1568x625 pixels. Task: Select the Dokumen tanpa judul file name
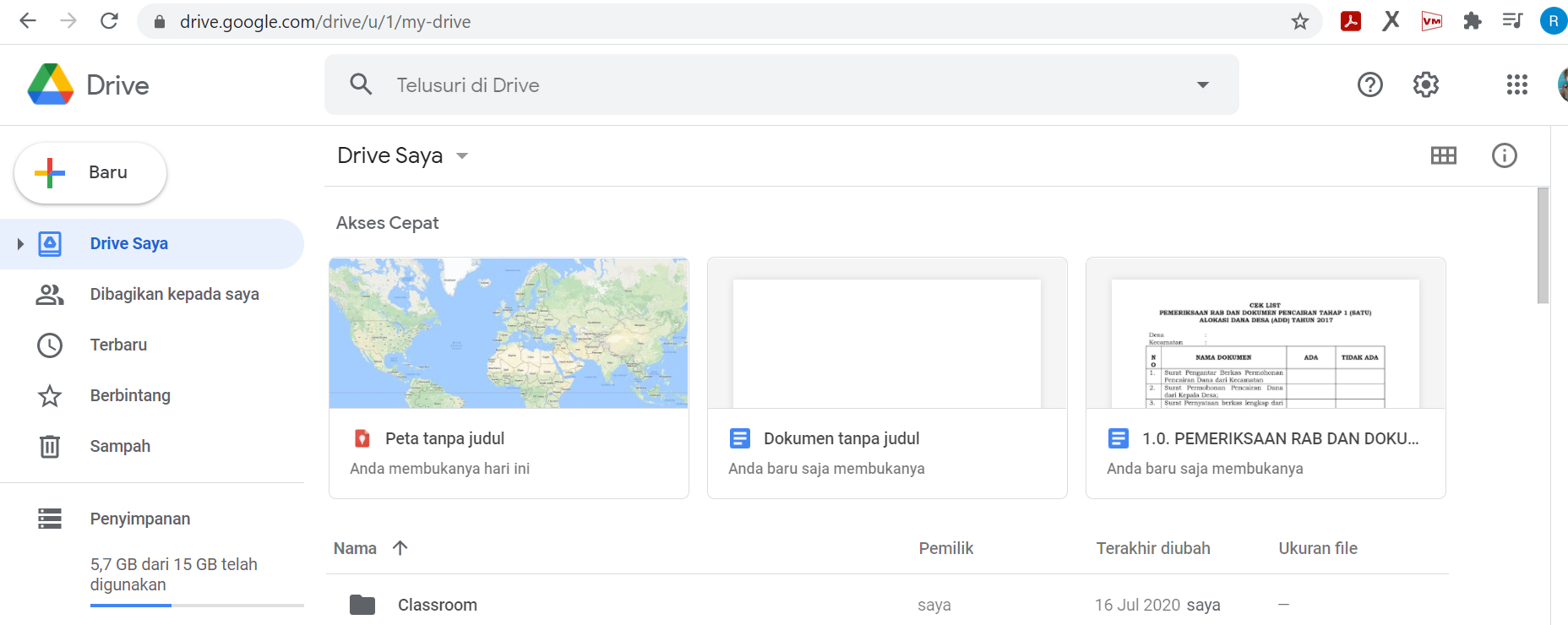(x=841, y=438)
